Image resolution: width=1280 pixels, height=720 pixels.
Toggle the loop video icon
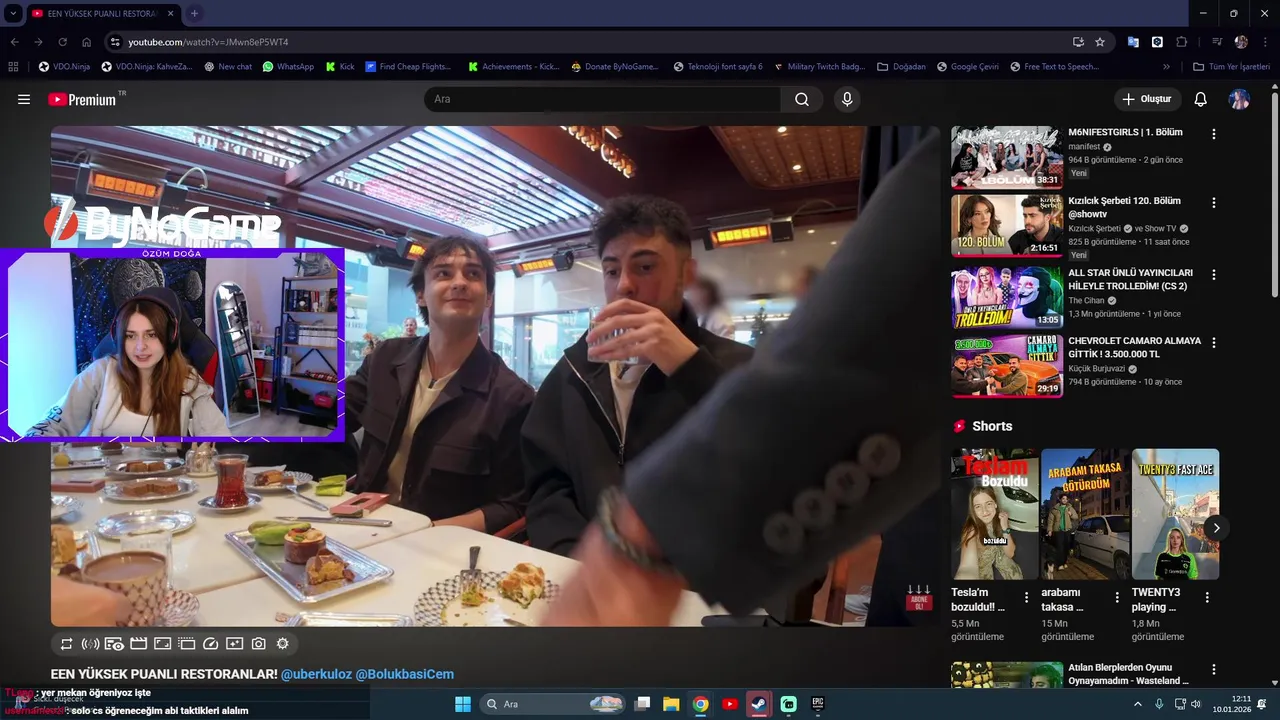click(x=66, y=644)
